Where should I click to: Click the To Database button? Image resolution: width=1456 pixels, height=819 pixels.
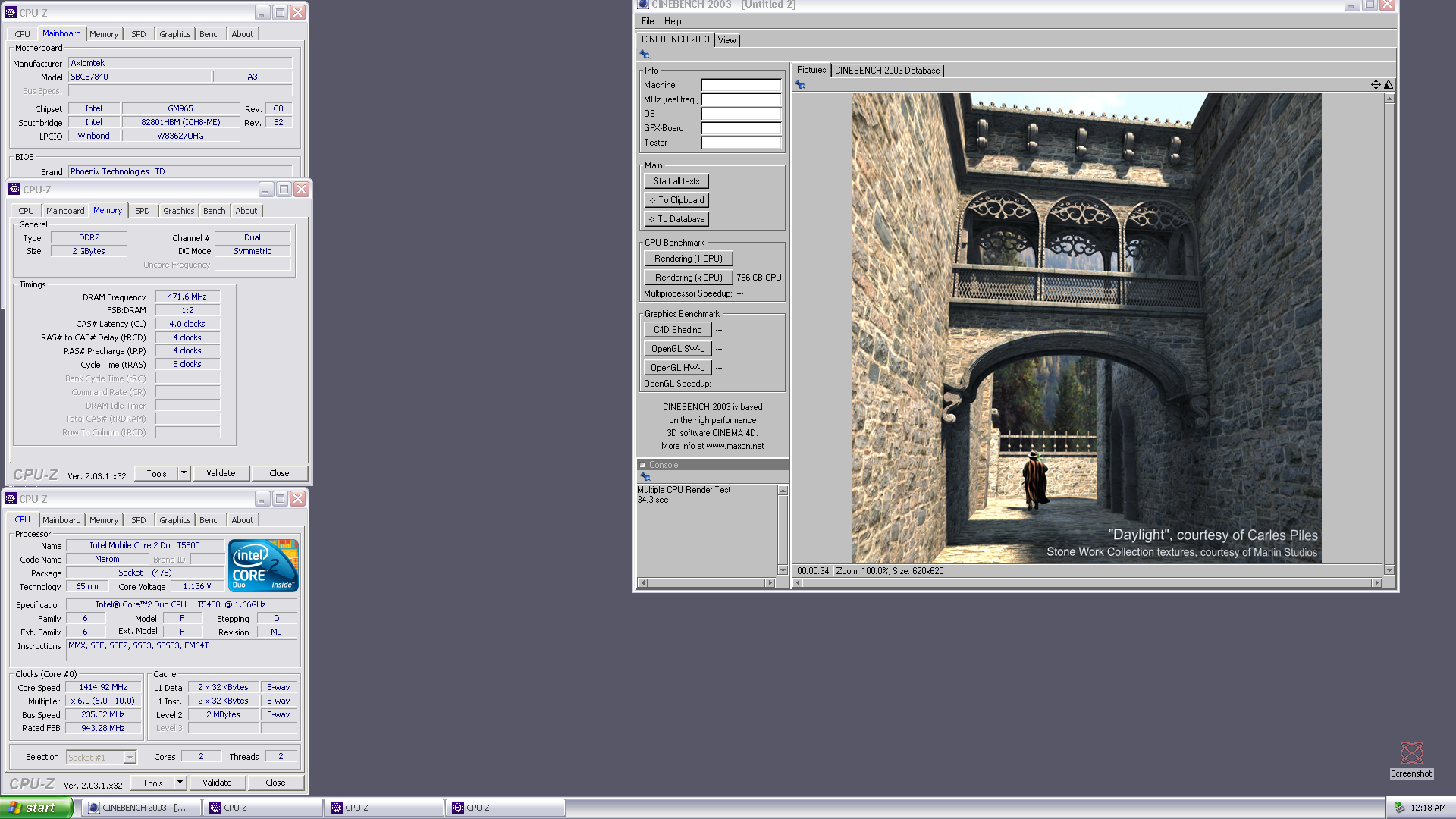pyautogui.click(x=676, y=219)
